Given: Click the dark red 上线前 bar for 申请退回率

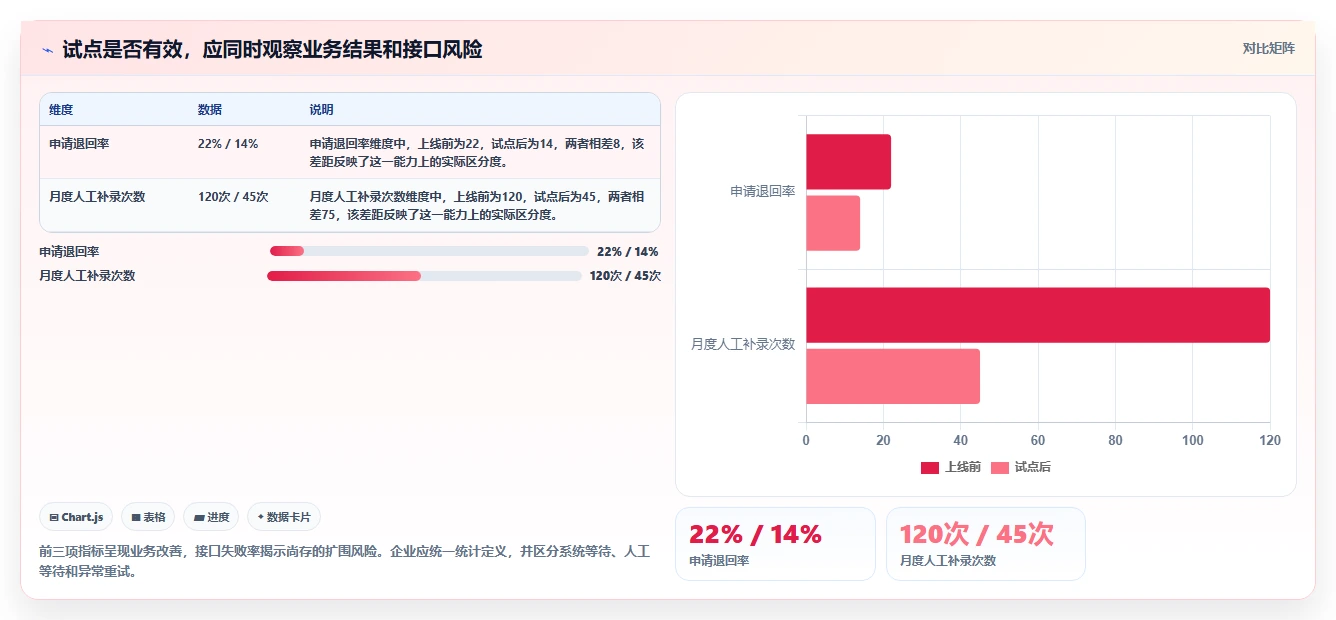Looking at the screenshot, I should [848, 162].
